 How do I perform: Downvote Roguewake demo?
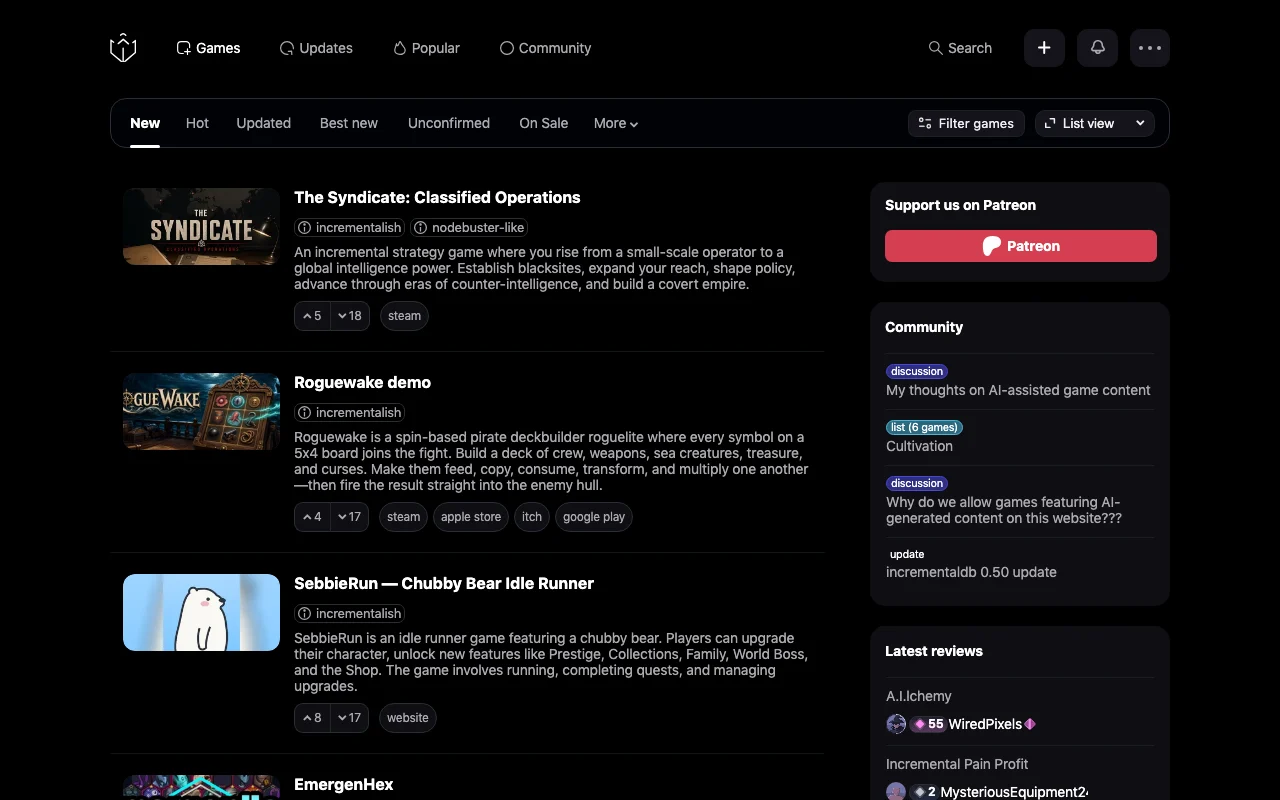tap(350, 517)
